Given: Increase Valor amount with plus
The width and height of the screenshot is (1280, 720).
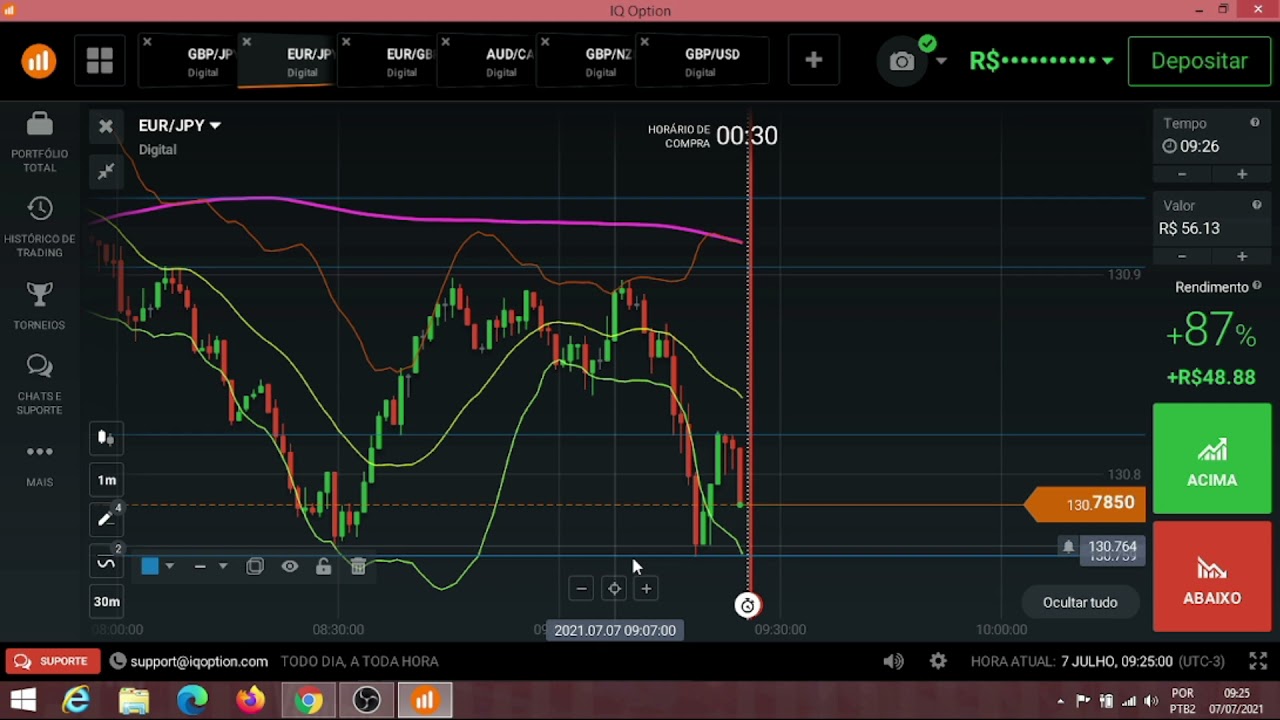Looking at the screenshot, I should [1242, 256].
